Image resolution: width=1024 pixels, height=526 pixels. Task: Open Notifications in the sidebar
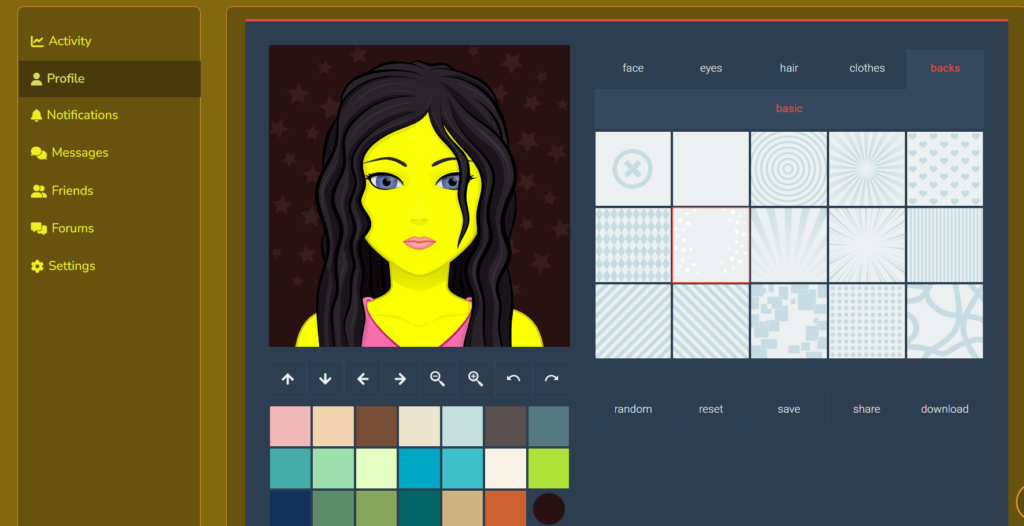click(82, 115)
